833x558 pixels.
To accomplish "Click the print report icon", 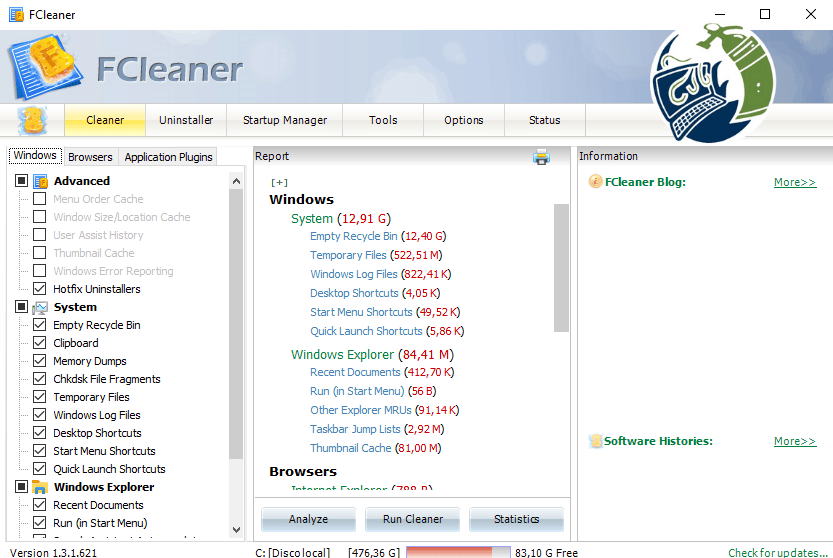I will point(541,157).
